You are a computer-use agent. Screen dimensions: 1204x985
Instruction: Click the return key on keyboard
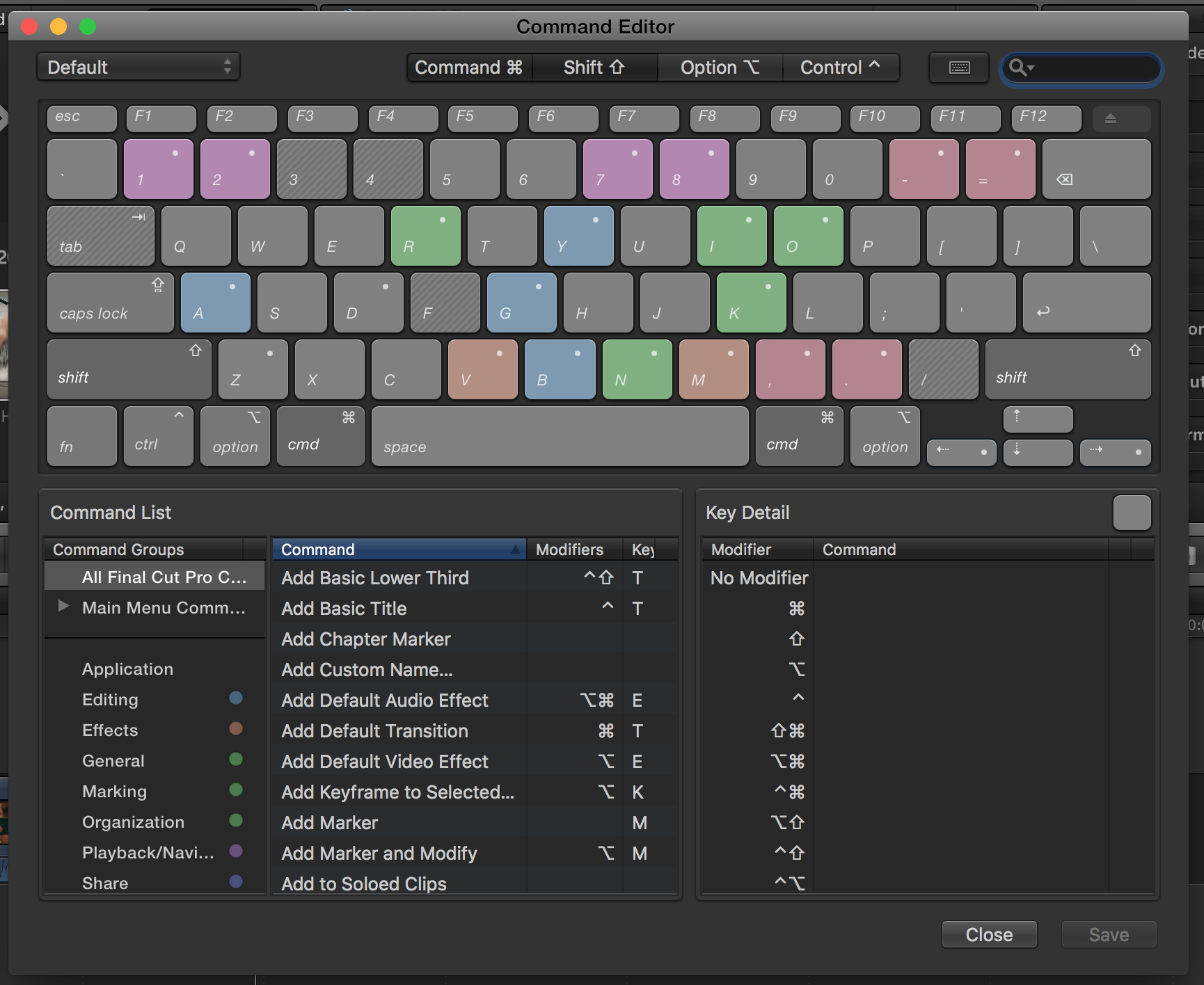coord(1086,303)
